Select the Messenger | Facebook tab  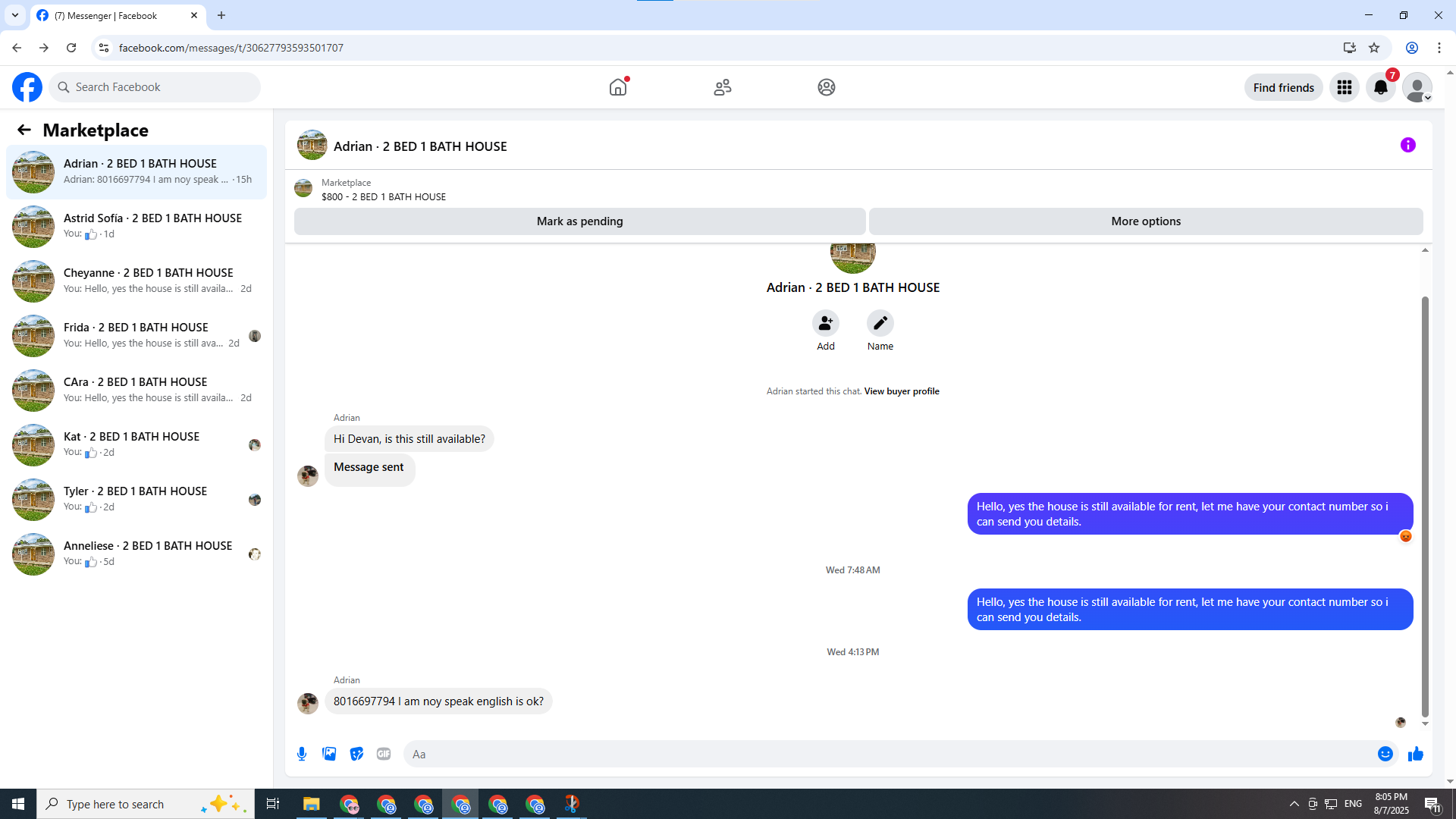pyautogui.click(x=118, y=15)
